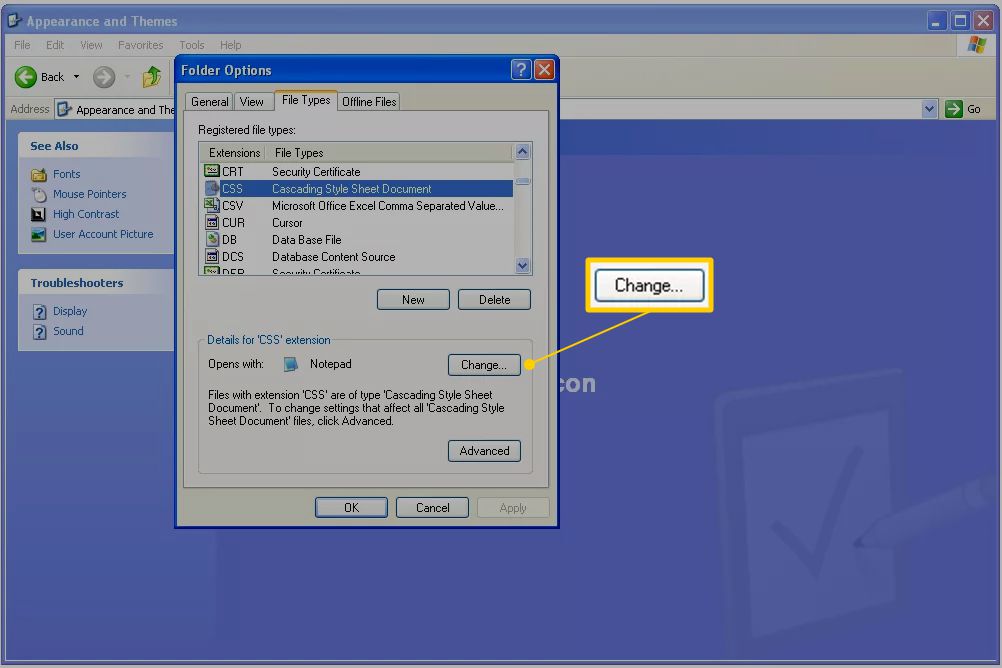
Task: Click the Delete button
Action: [x=494, y=300]
